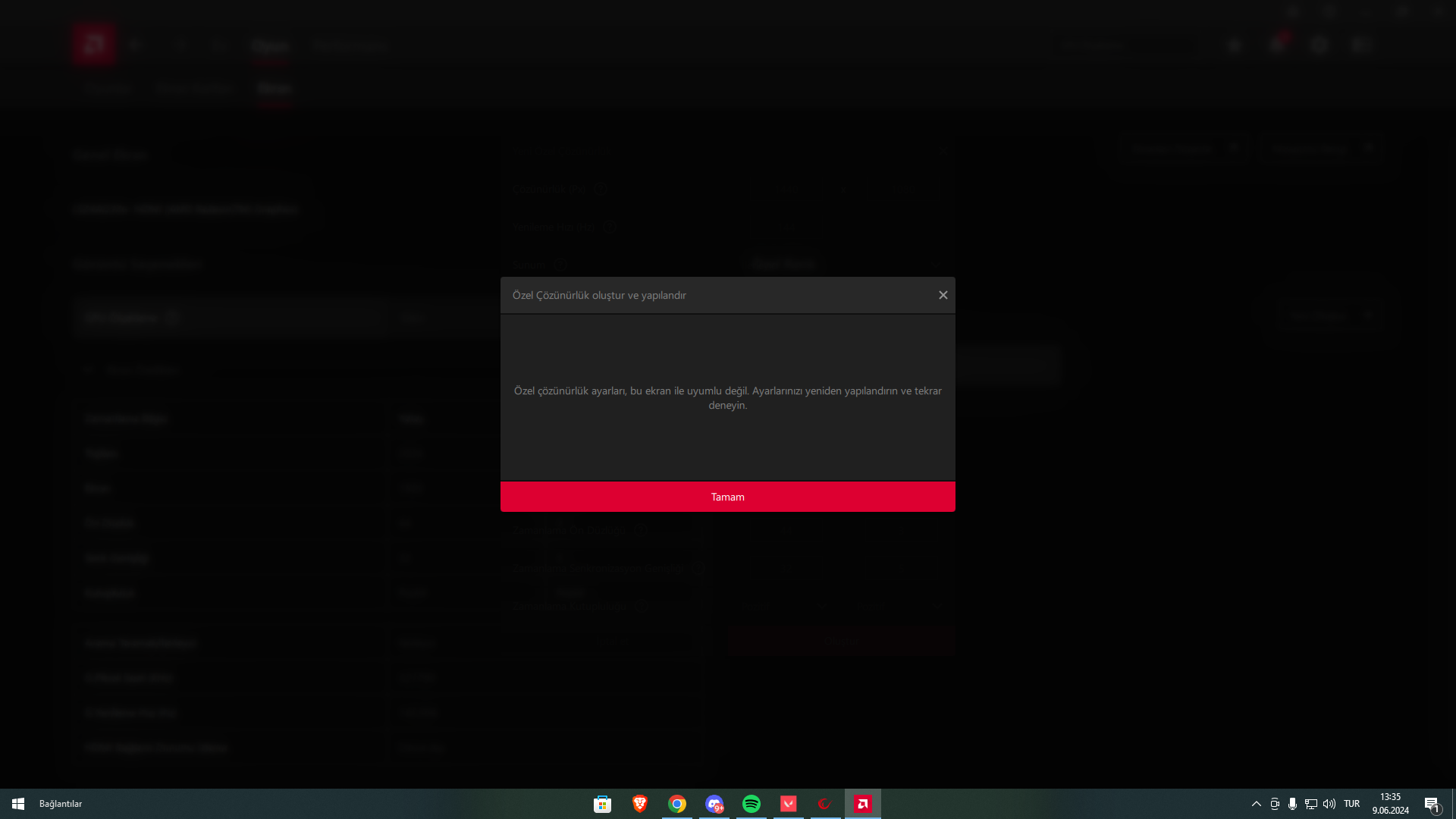Switch to Google Chrome in the taskbar
Image resolution: width=1456 pixels, height=819 pixels.
point(677,804)
